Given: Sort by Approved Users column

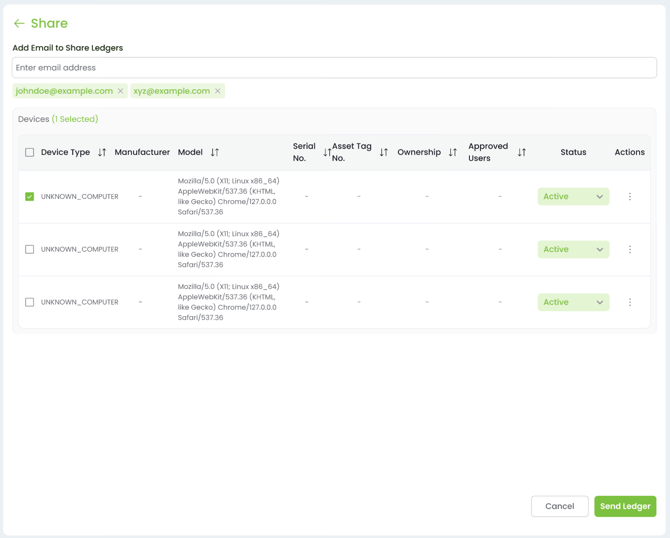Looking at the screenshot, I should tap(522, 152).
